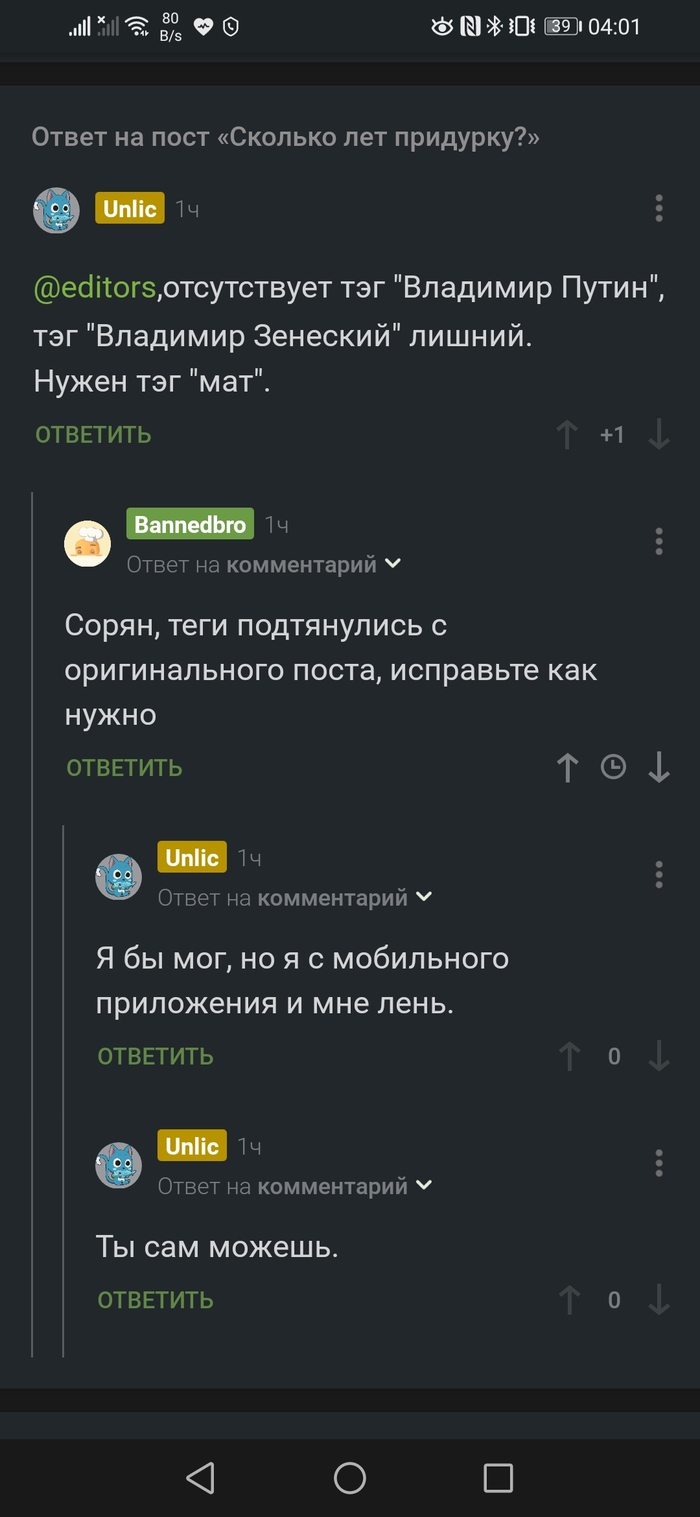The image size is (700, 1517).
Task: Click the clock icon on Bannedbro's comment
Action: 613,767
